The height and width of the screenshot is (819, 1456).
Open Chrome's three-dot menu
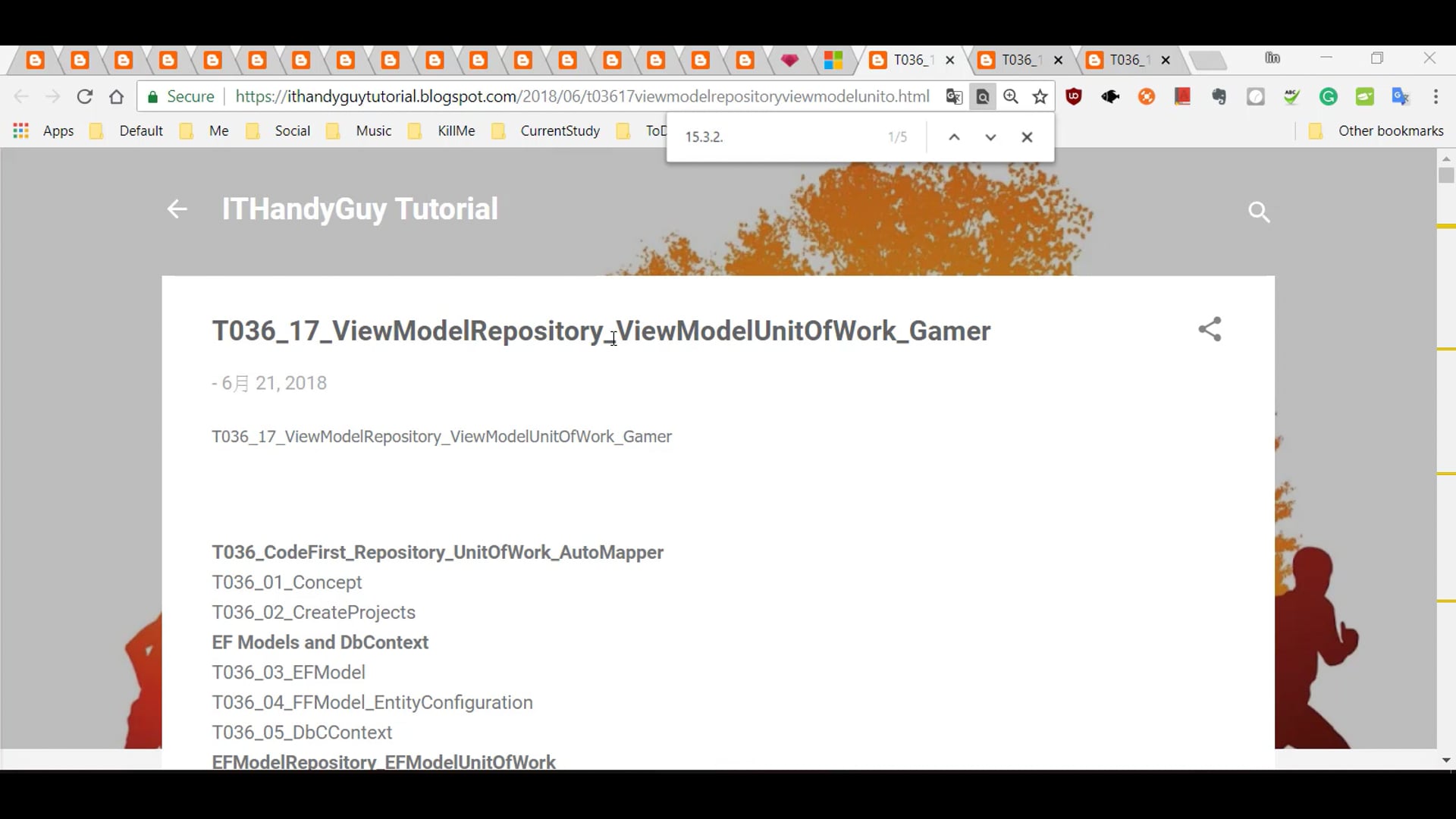click(x=1436, y=96)
